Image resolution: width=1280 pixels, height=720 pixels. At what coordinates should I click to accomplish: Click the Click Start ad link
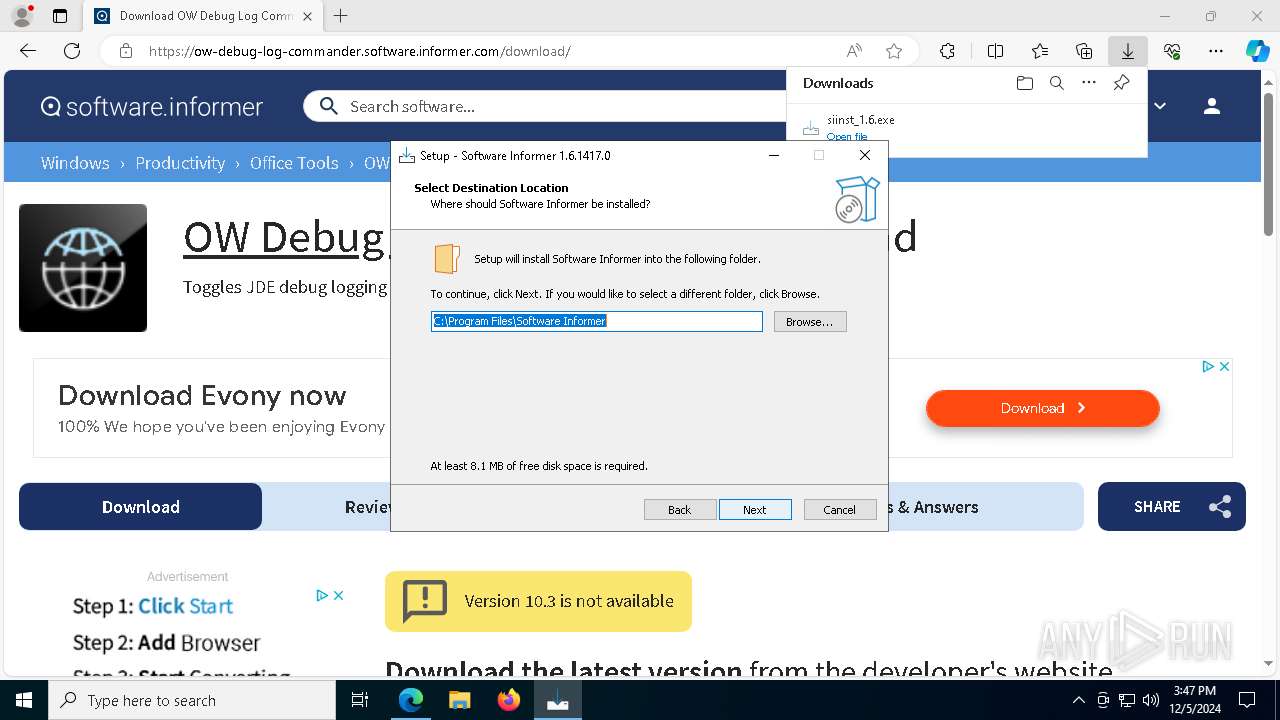pos(185,606)
